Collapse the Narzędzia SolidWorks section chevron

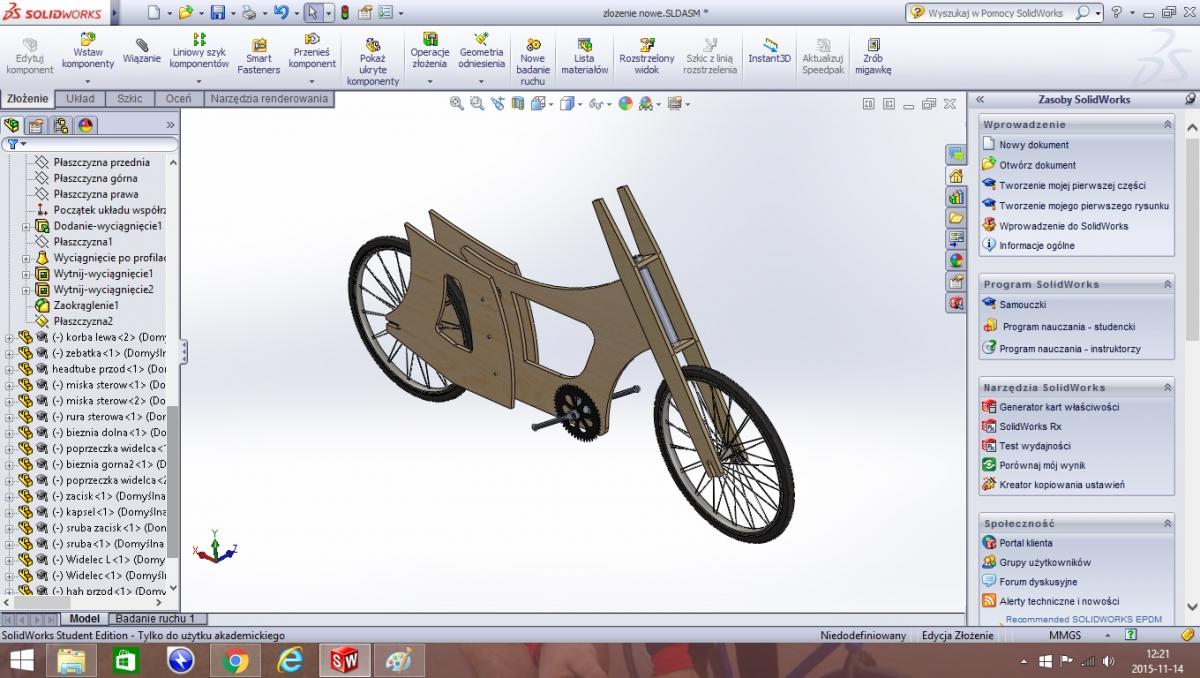click(x=1167, y=387)
